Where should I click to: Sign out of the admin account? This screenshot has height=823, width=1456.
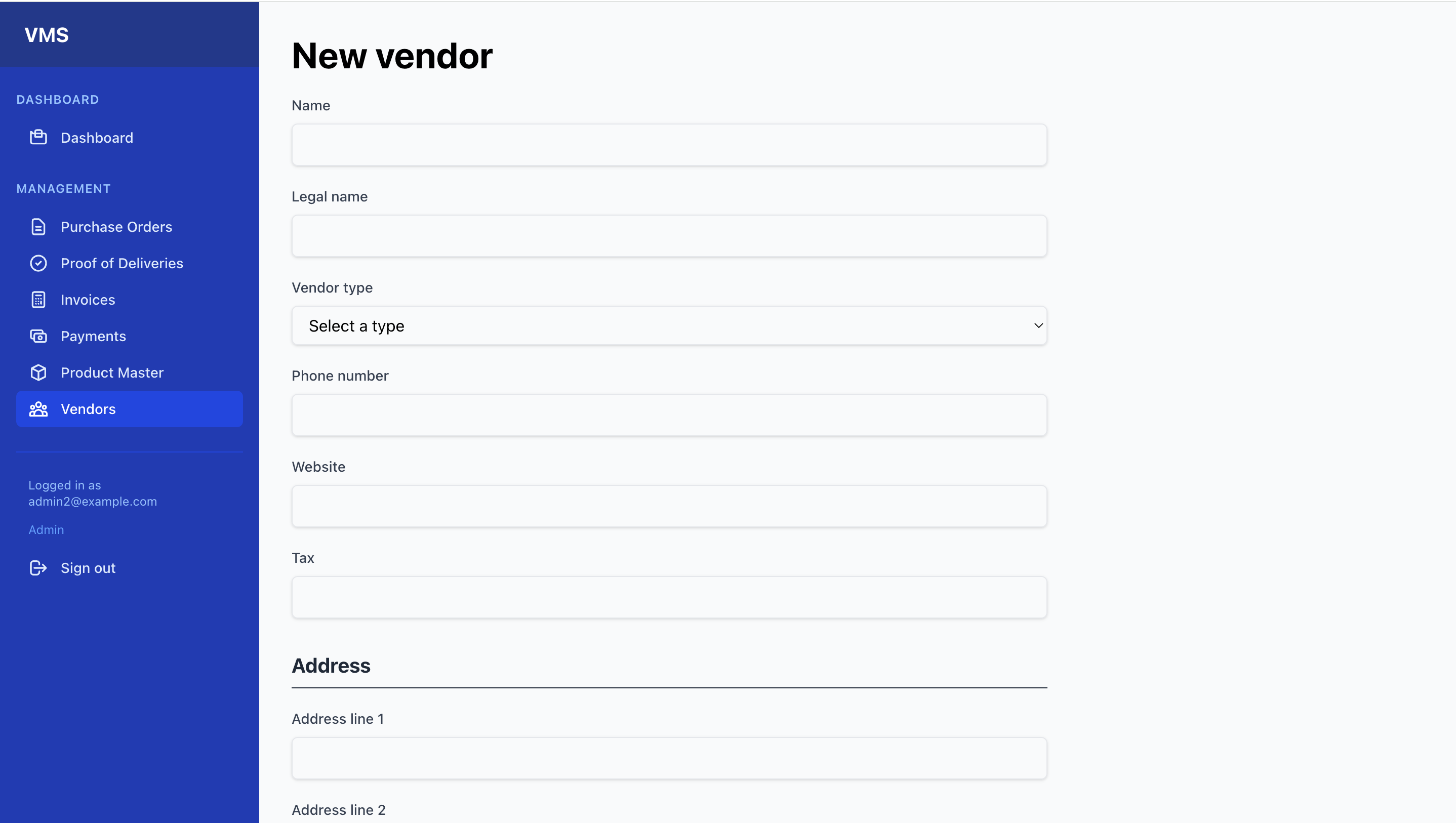[x=88, y=568]
